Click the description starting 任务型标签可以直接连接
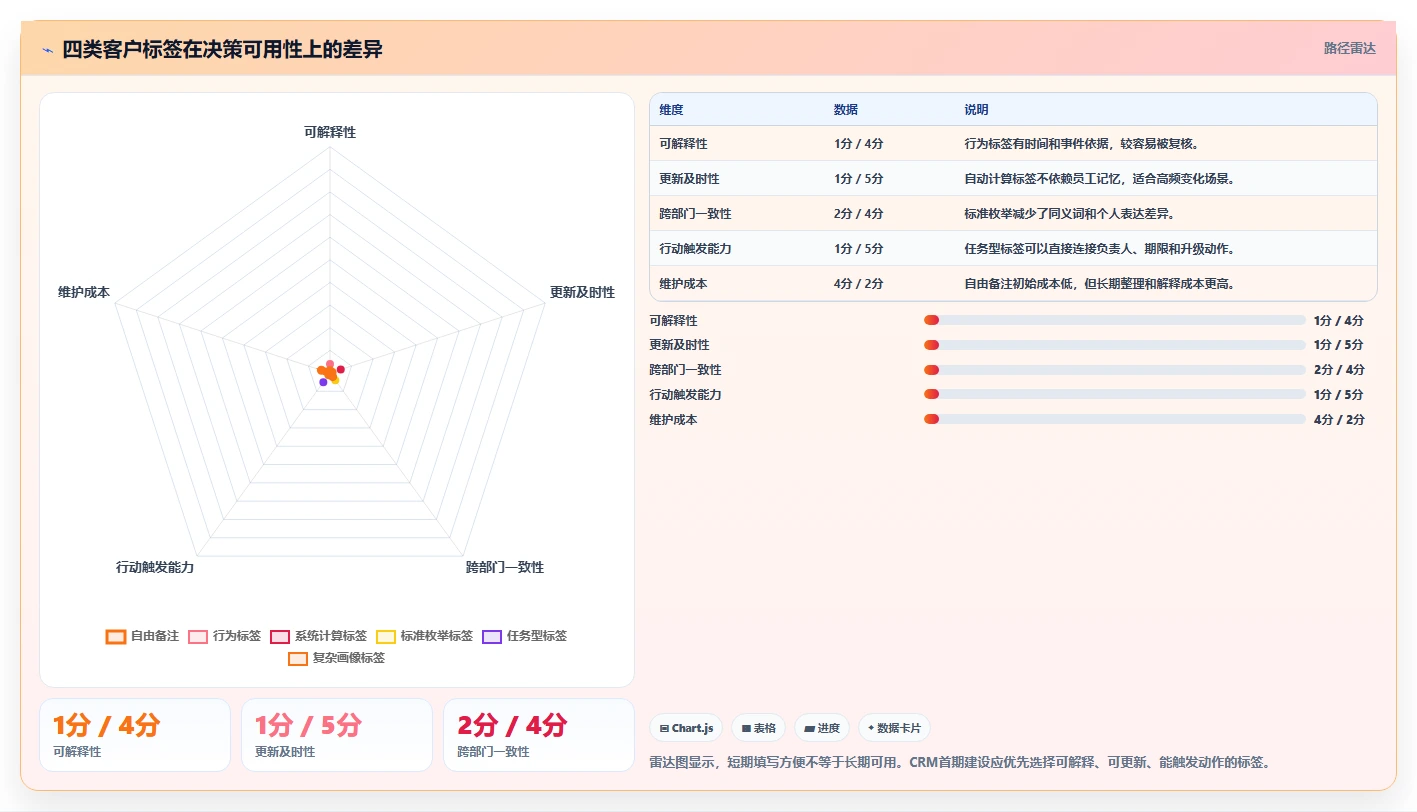 pos(1099,249)
